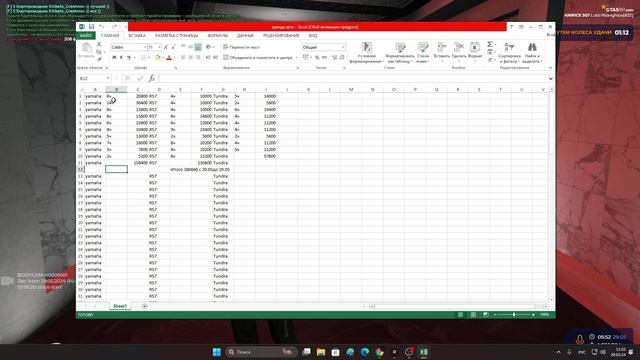Open the Windows Start menu
This screenshot has width=640, height=360.
217,352
